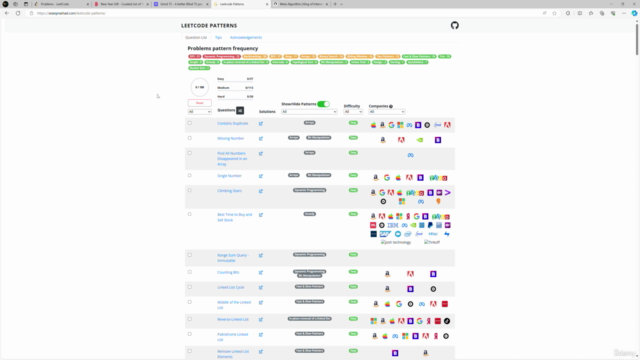Reload the page with the refresh icon

pos(18,13)
